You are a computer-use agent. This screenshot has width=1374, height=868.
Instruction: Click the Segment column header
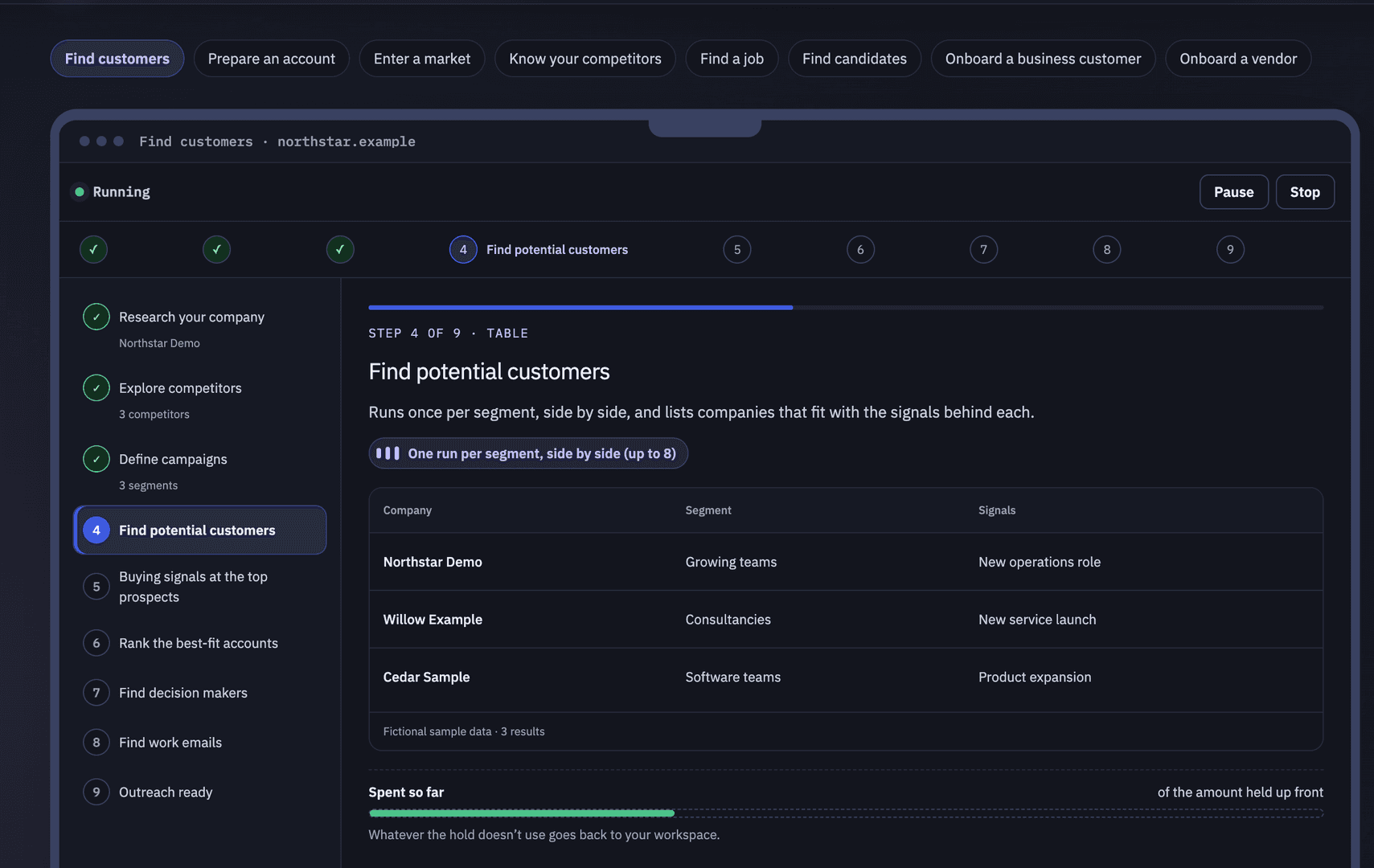point(708,510)
